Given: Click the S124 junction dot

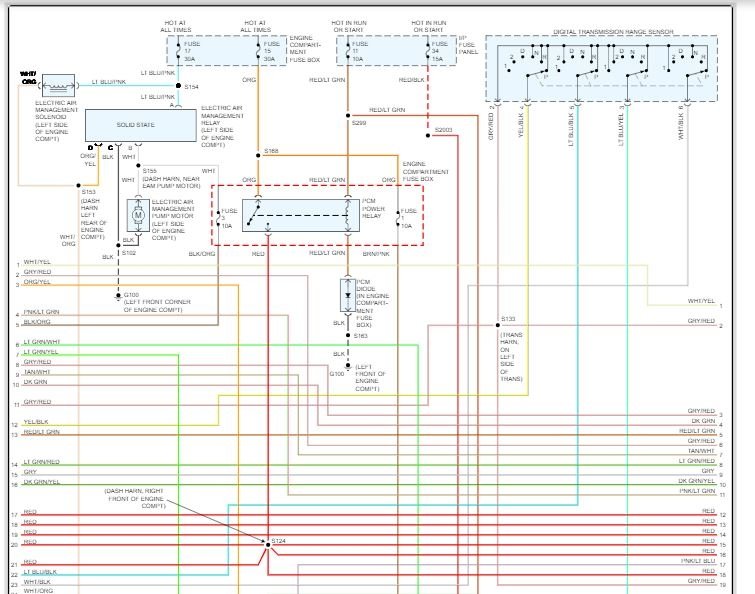Looking at the screenshot, I should point(268,545).
